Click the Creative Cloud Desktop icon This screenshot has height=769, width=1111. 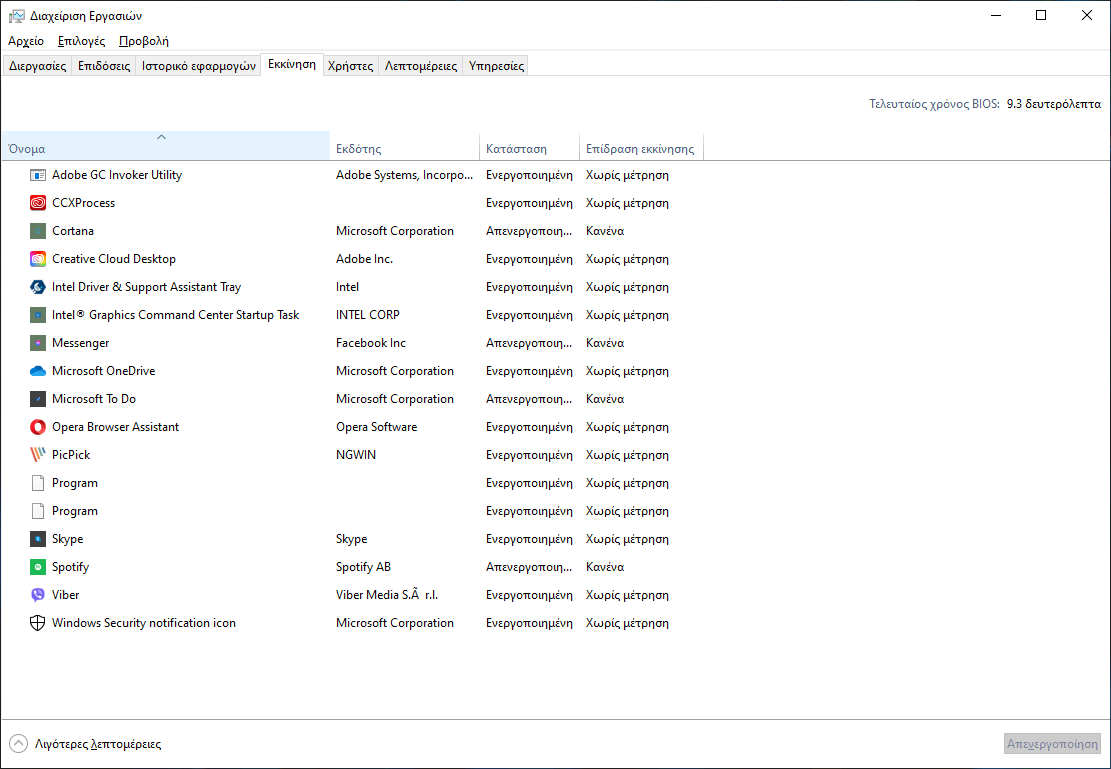click(x=38, y=259)
